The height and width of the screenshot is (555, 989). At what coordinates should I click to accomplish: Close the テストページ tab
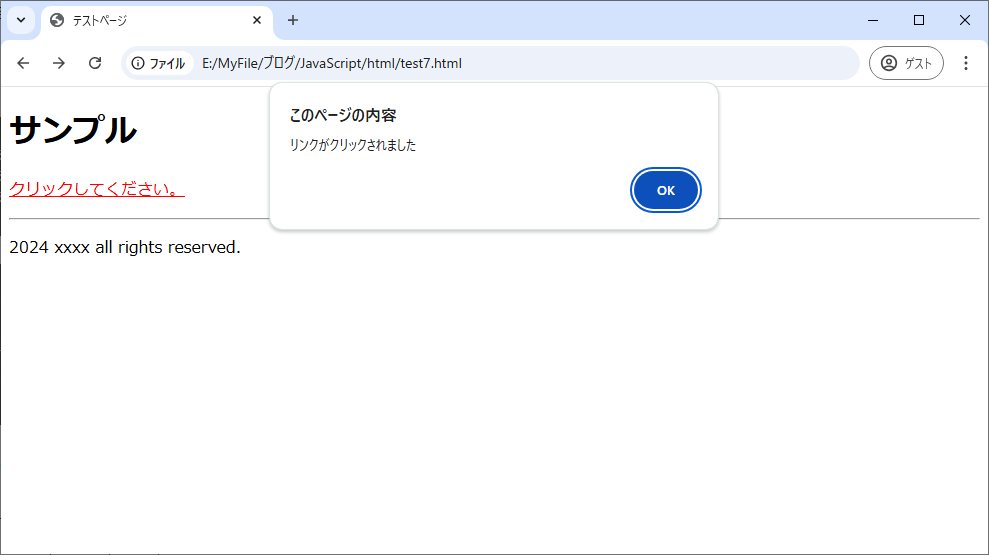click(x=257, y=20)
